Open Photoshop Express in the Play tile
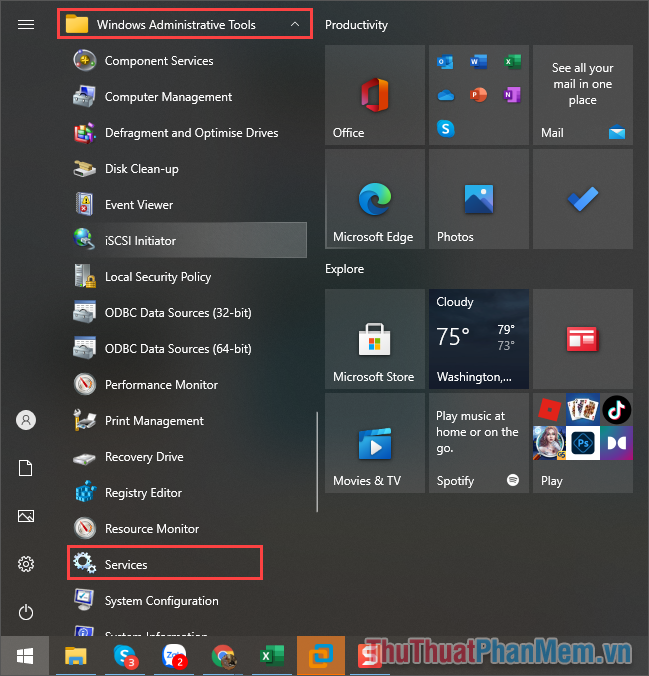Image resolution: width=649 pixels, height=676 pixels. 583,443
